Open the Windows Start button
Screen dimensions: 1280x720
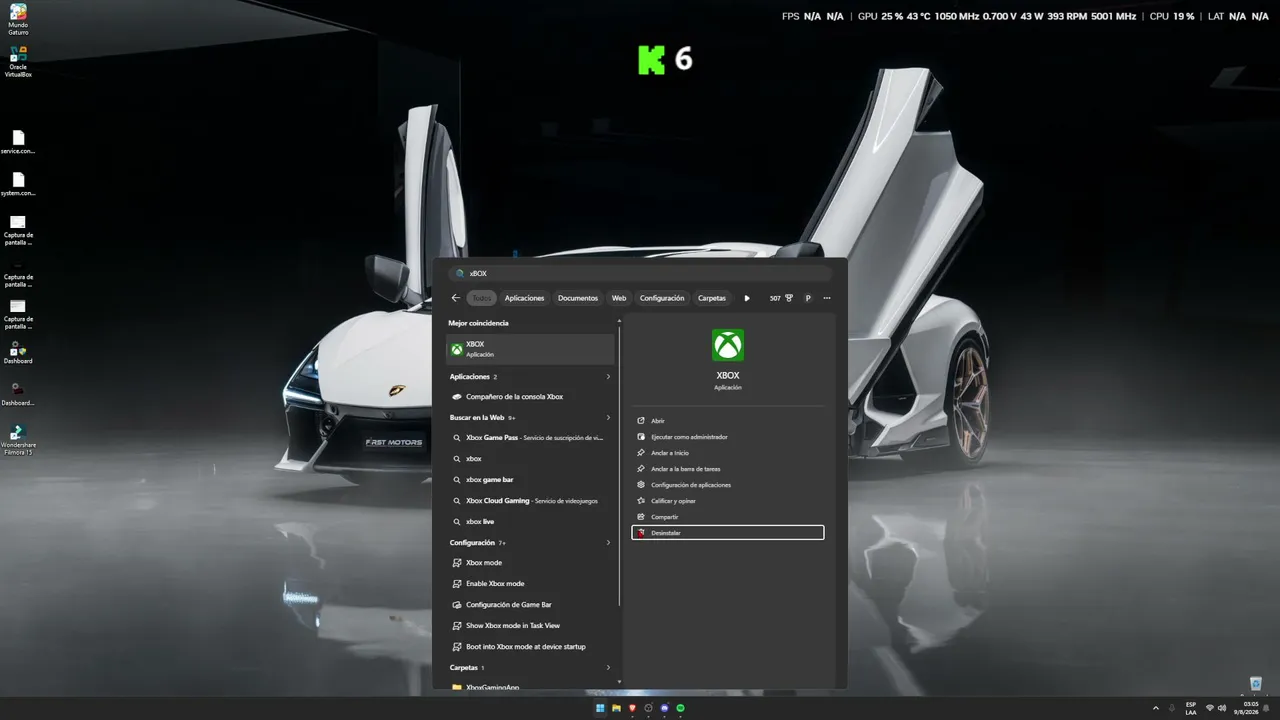(600, 708)
